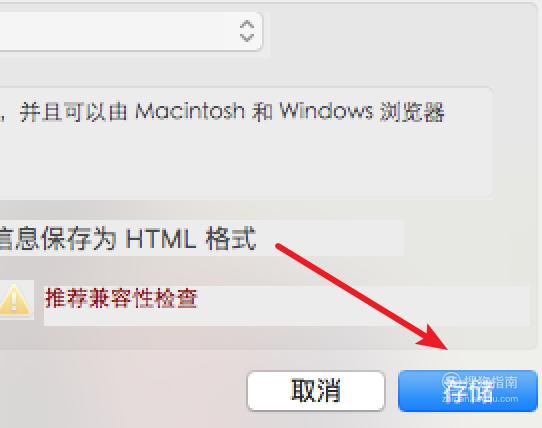Click the word Macintosh in the description
This screenshot has width=542, height=428.
190,111
